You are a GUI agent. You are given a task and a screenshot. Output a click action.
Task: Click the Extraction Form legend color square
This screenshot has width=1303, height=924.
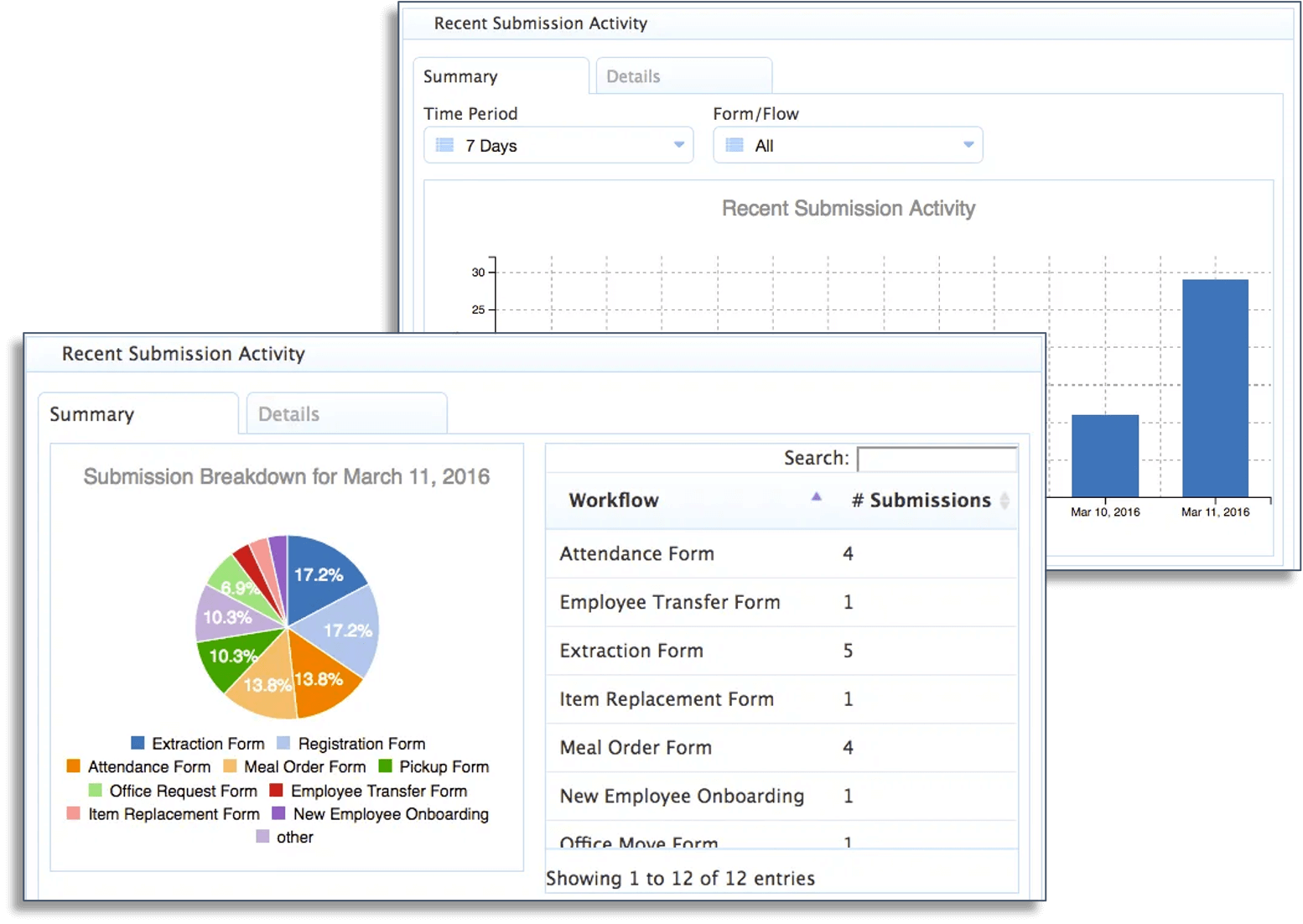point(137,742)
